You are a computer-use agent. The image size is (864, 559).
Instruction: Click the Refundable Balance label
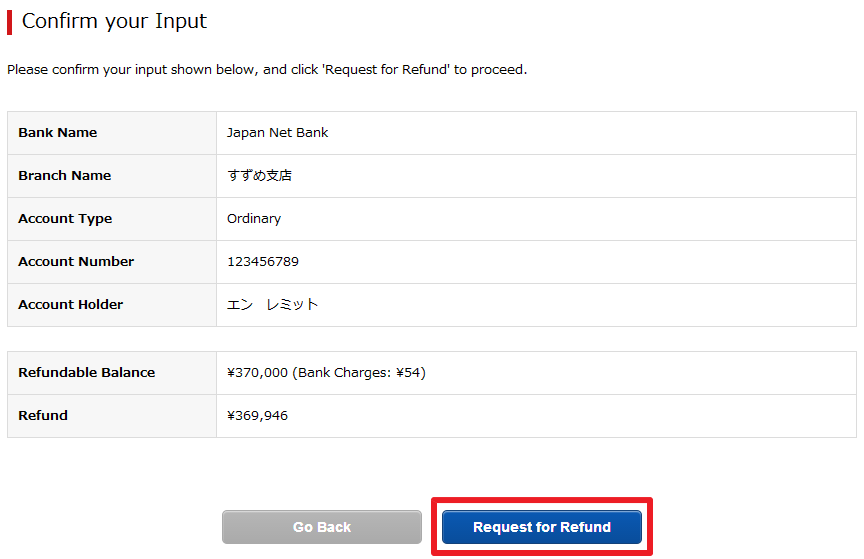click(x=87, y=373)
